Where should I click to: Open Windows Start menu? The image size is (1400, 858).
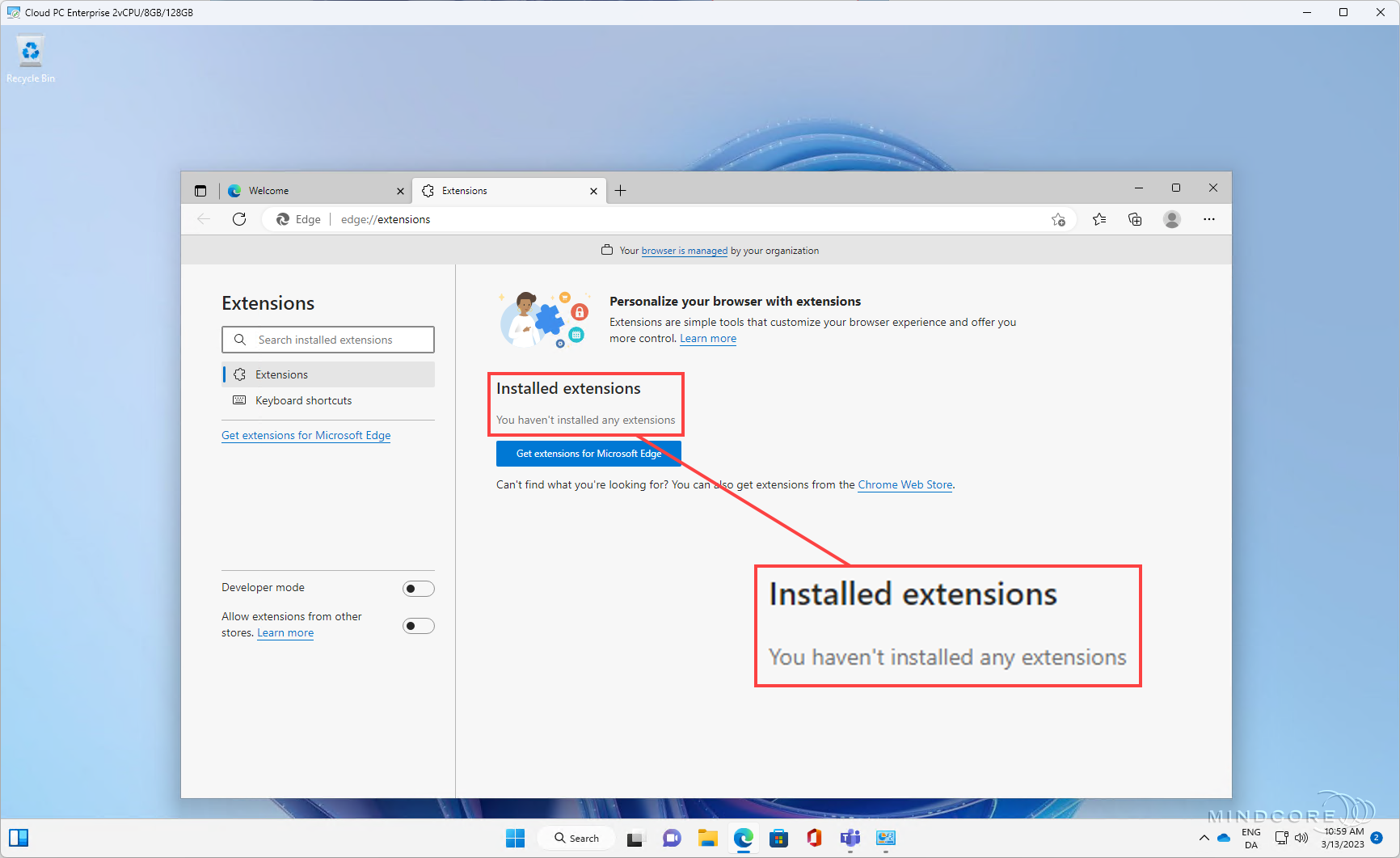[515, 838]
